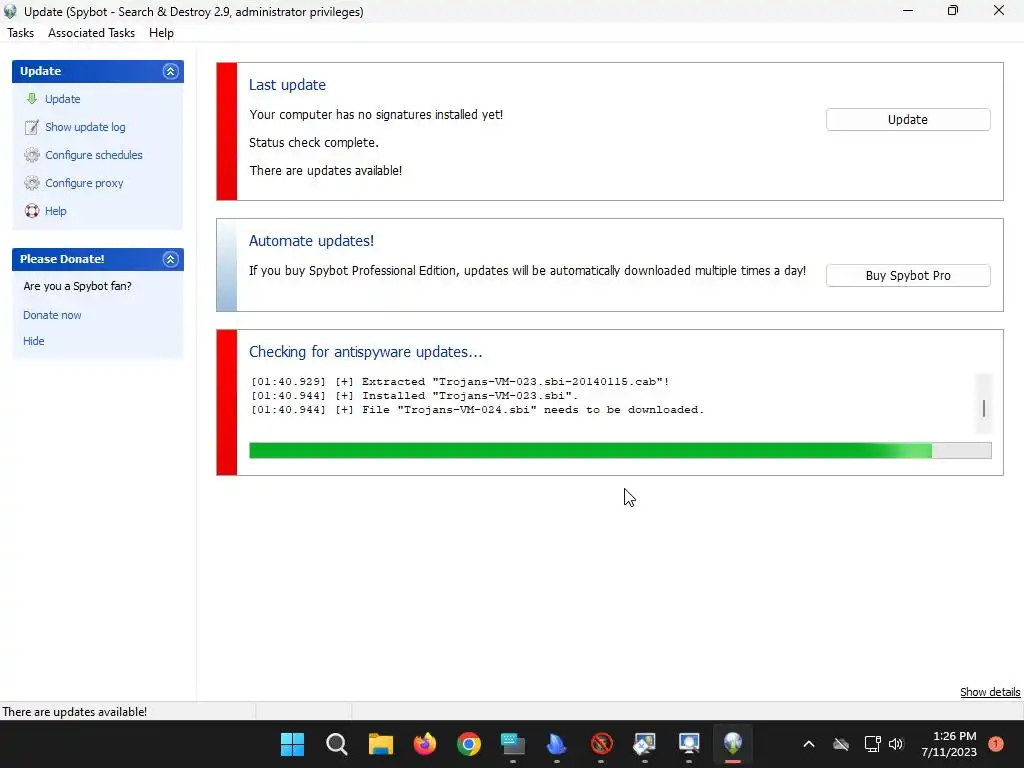1024x768 pixels.
Task: Click 'Checking for antispyware updates...' heading
Action: pyautogui.click(x=366, y=352)
